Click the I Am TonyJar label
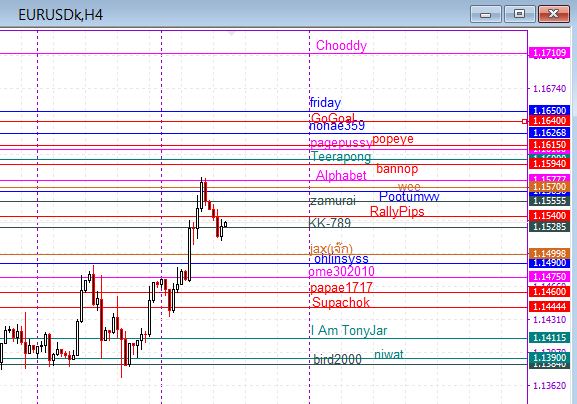Image resolution: width=577 pixels, height=404 pixels. [349, 330]
